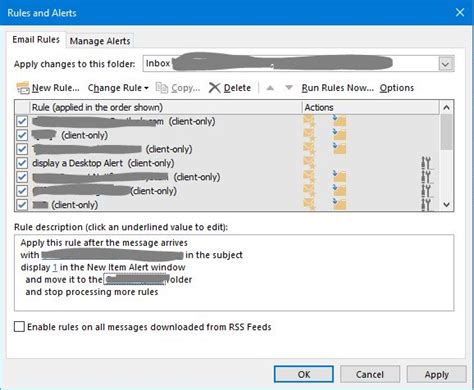Viewport: 474px width, 390px height.
Task: Click rule list scrollbar up arrow
Action: point(446,107)
